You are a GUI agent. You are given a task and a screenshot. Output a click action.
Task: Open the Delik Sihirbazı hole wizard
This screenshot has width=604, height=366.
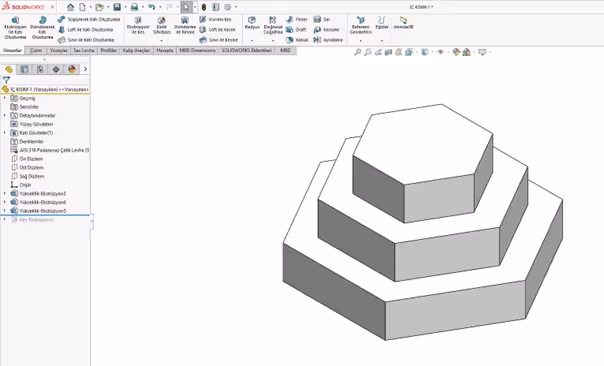[161, 25]
